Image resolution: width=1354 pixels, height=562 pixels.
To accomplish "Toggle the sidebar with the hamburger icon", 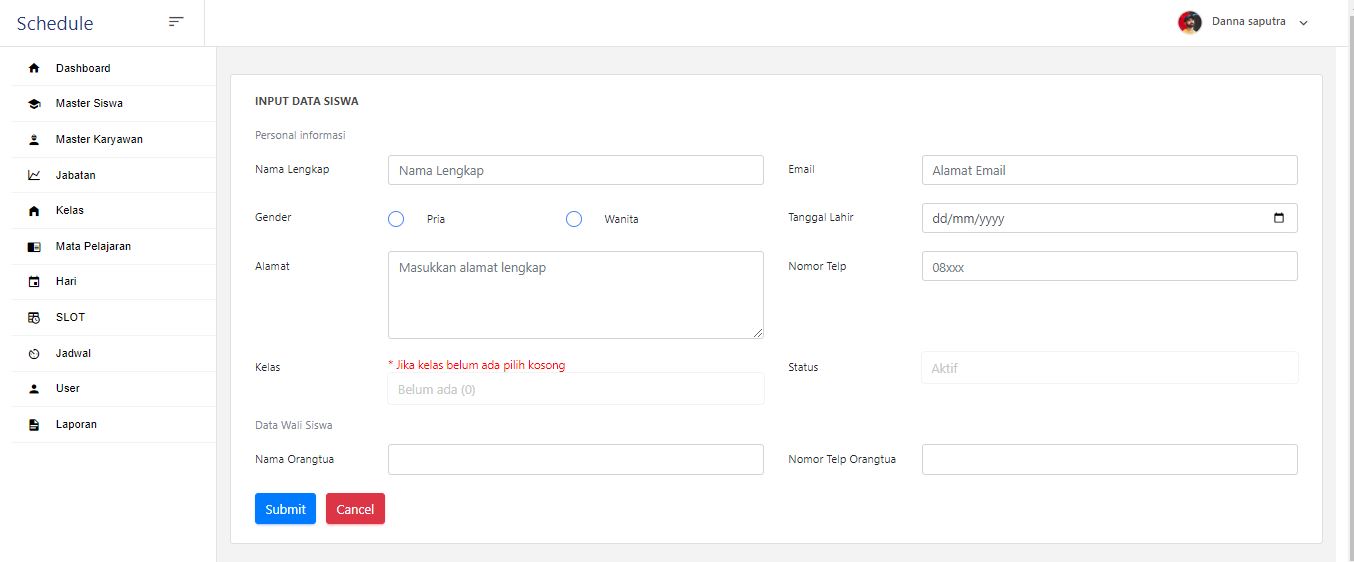I will tap(176, 22).
